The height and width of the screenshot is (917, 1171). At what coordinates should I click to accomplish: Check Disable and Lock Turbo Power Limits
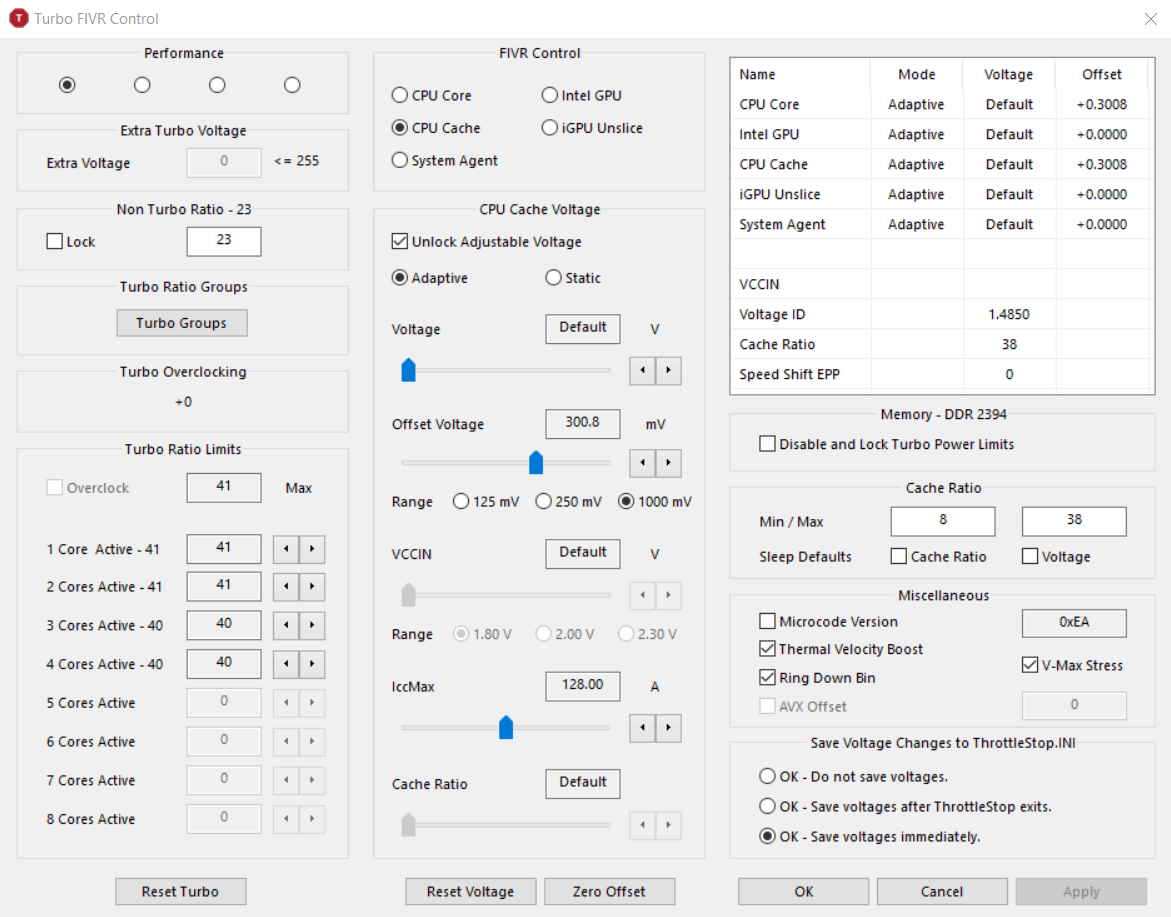click(767, 444)
